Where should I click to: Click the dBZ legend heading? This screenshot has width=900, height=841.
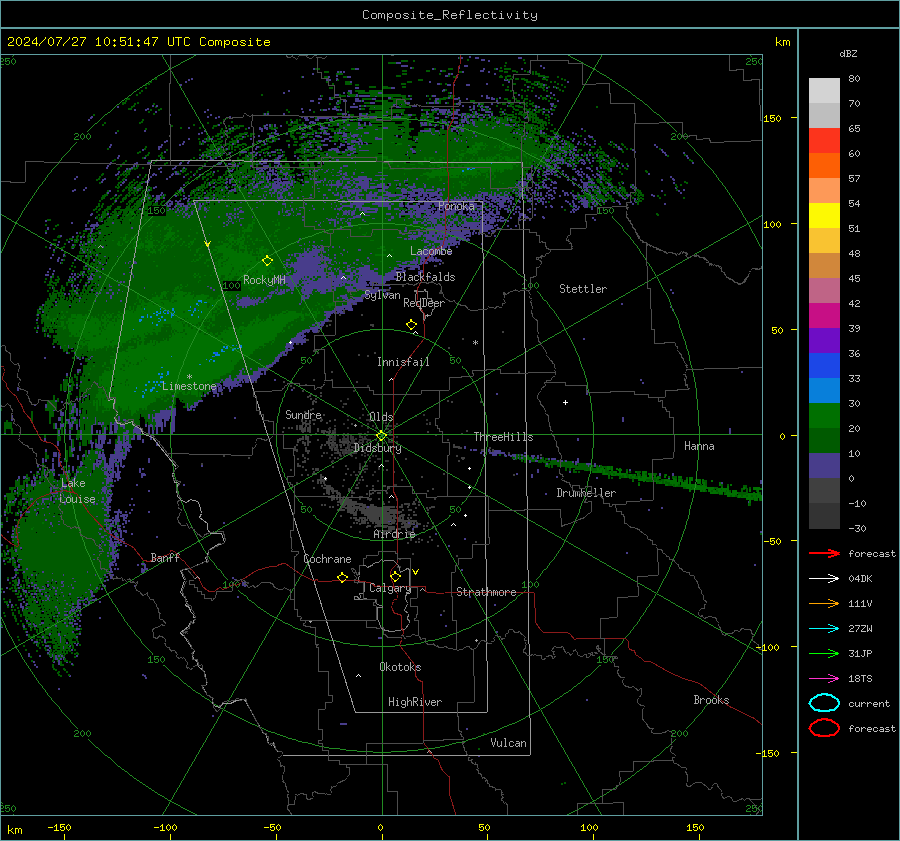click(848, 53)
